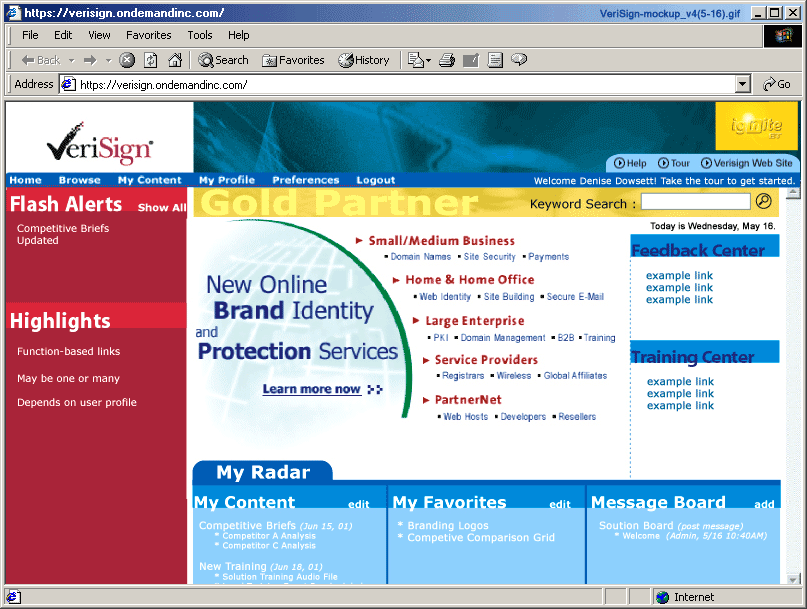Click Show All next to Flash Alerts

tap(162, 207)
